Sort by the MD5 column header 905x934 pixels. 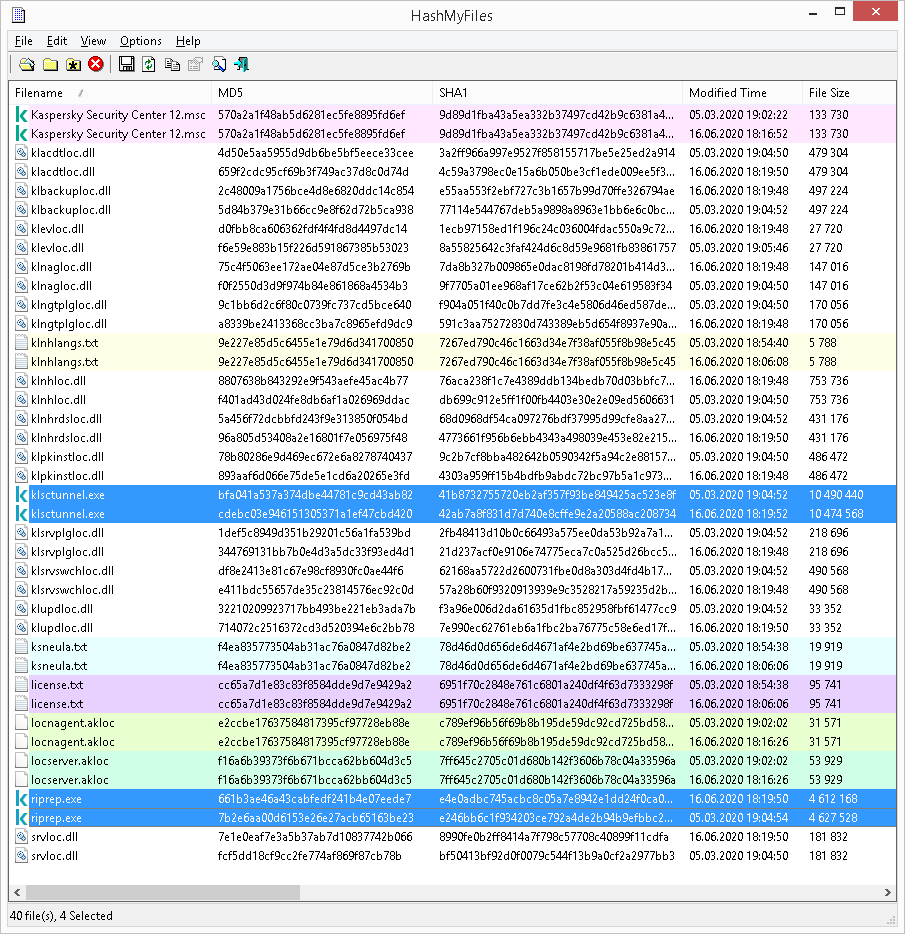(322, 93)
